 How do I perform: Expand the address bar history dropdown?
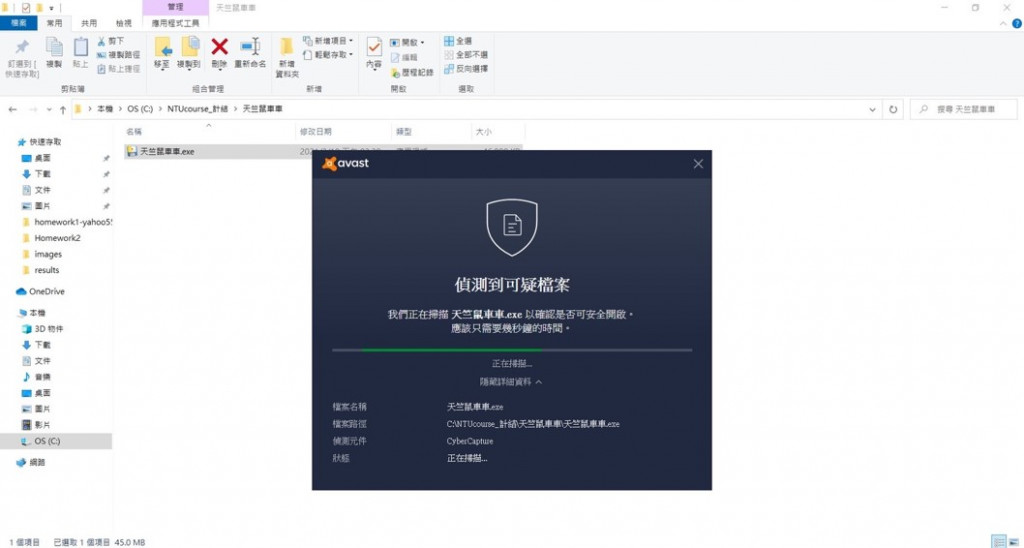tap(872, 110)
